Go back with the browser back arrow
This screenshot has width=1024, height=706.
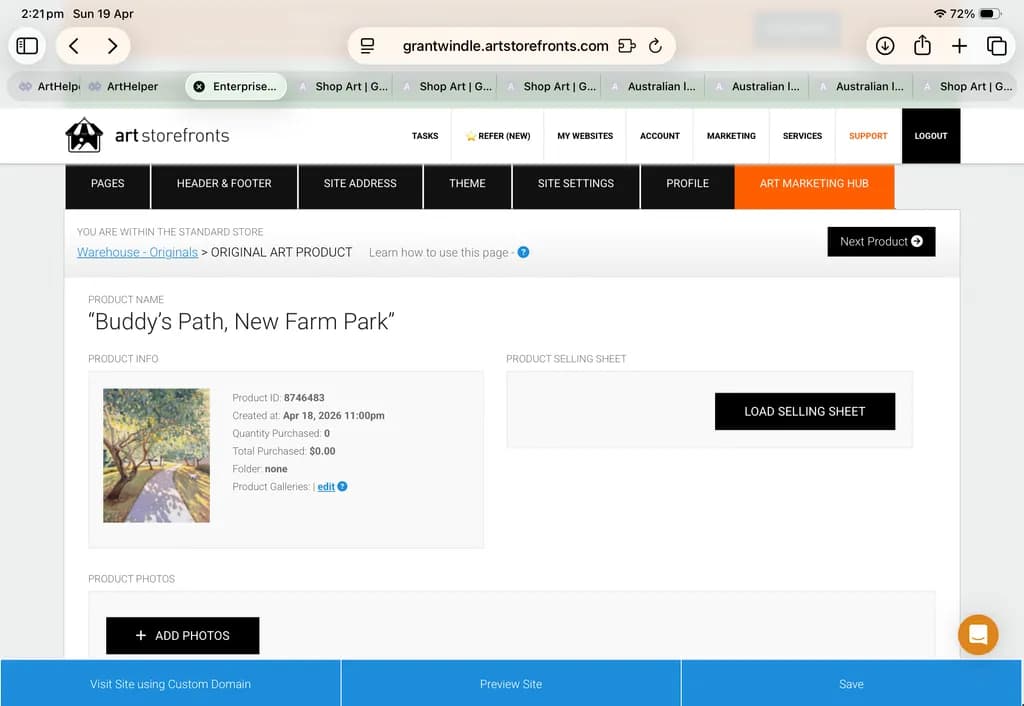74,46
